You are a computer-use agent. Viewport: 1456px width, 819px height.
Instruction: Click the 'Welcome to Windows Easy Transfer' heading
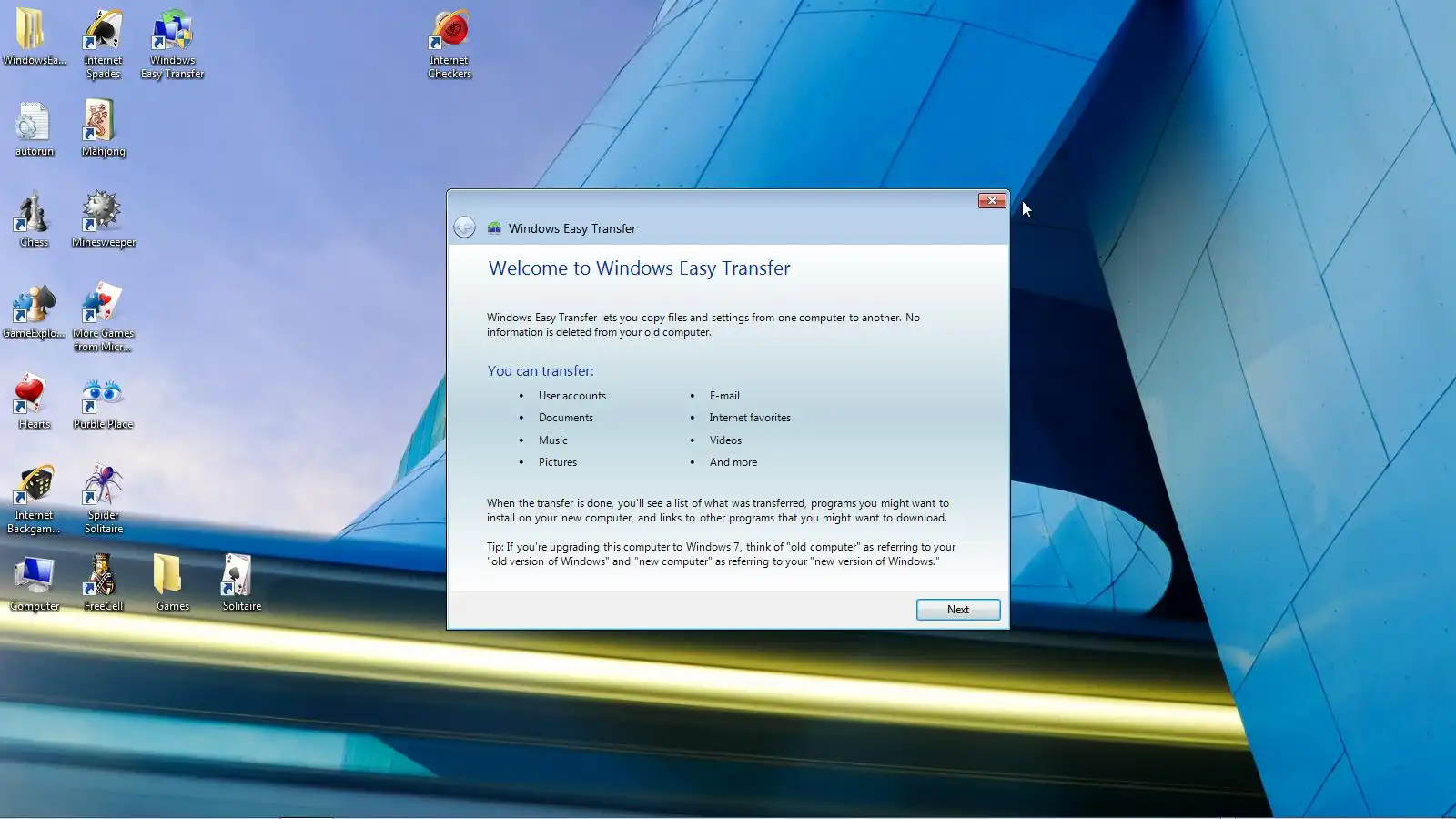639,268
